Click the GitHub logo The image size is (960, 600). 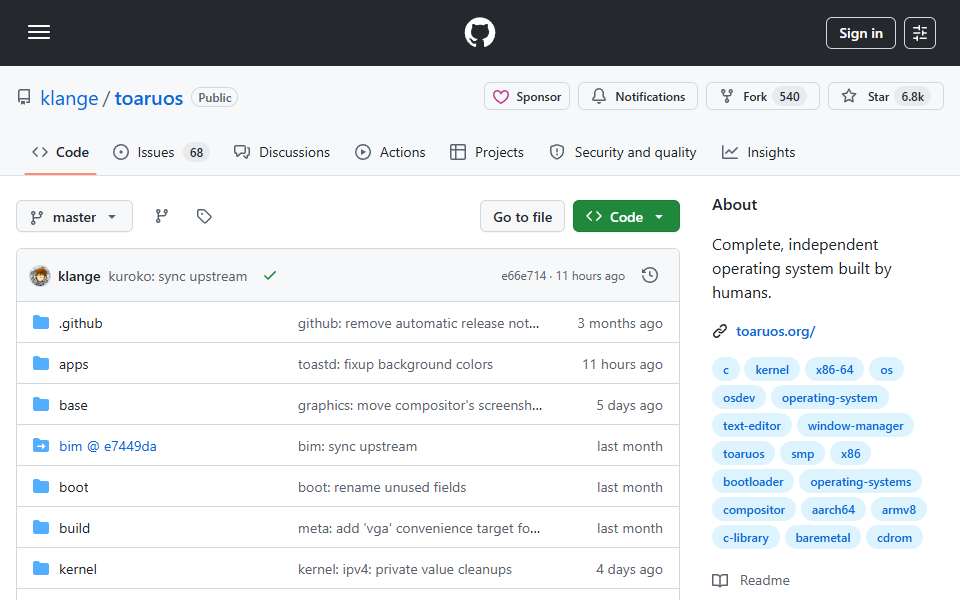pos(479,32)
